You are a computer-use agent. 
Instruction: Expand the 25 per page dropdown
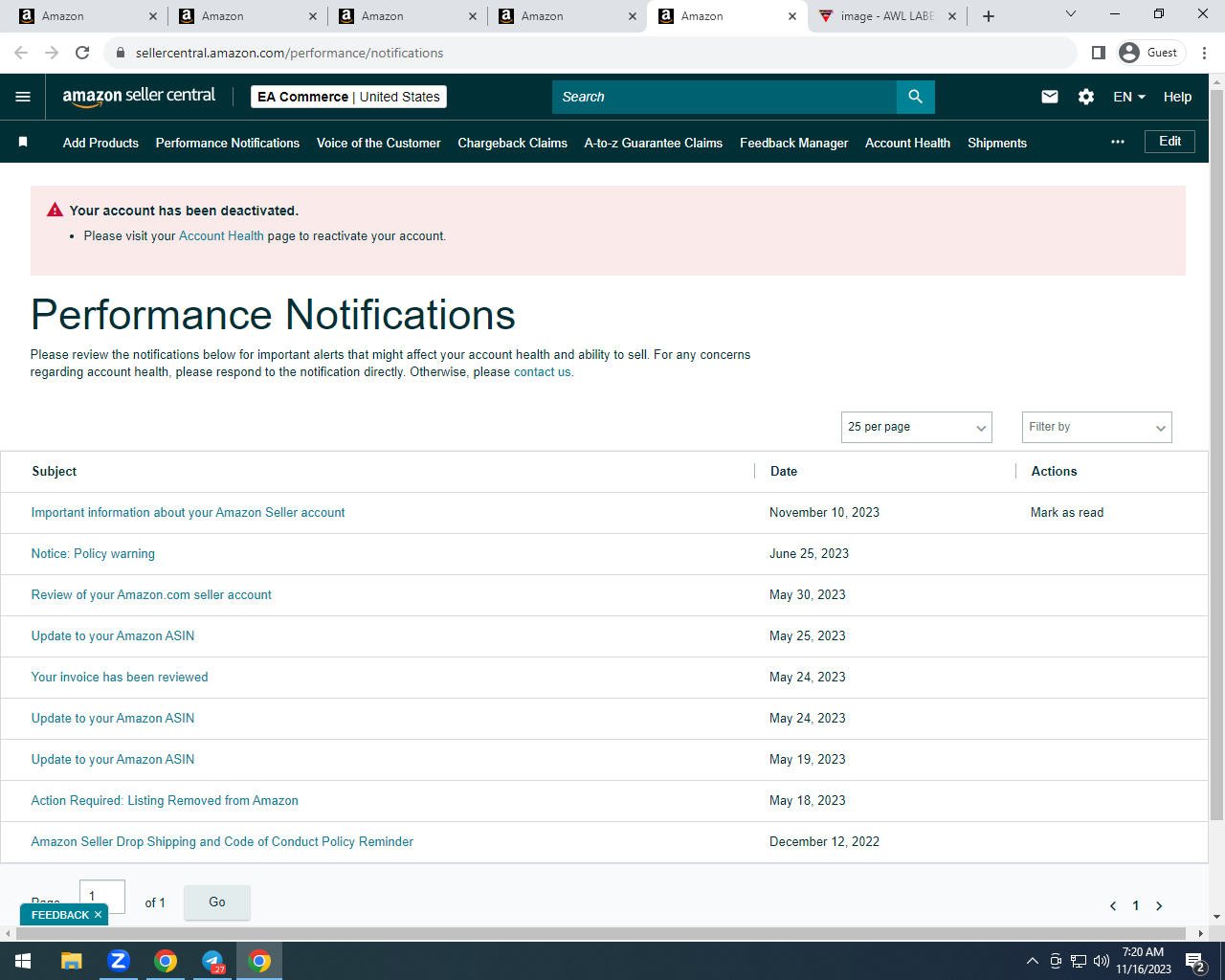917,427
